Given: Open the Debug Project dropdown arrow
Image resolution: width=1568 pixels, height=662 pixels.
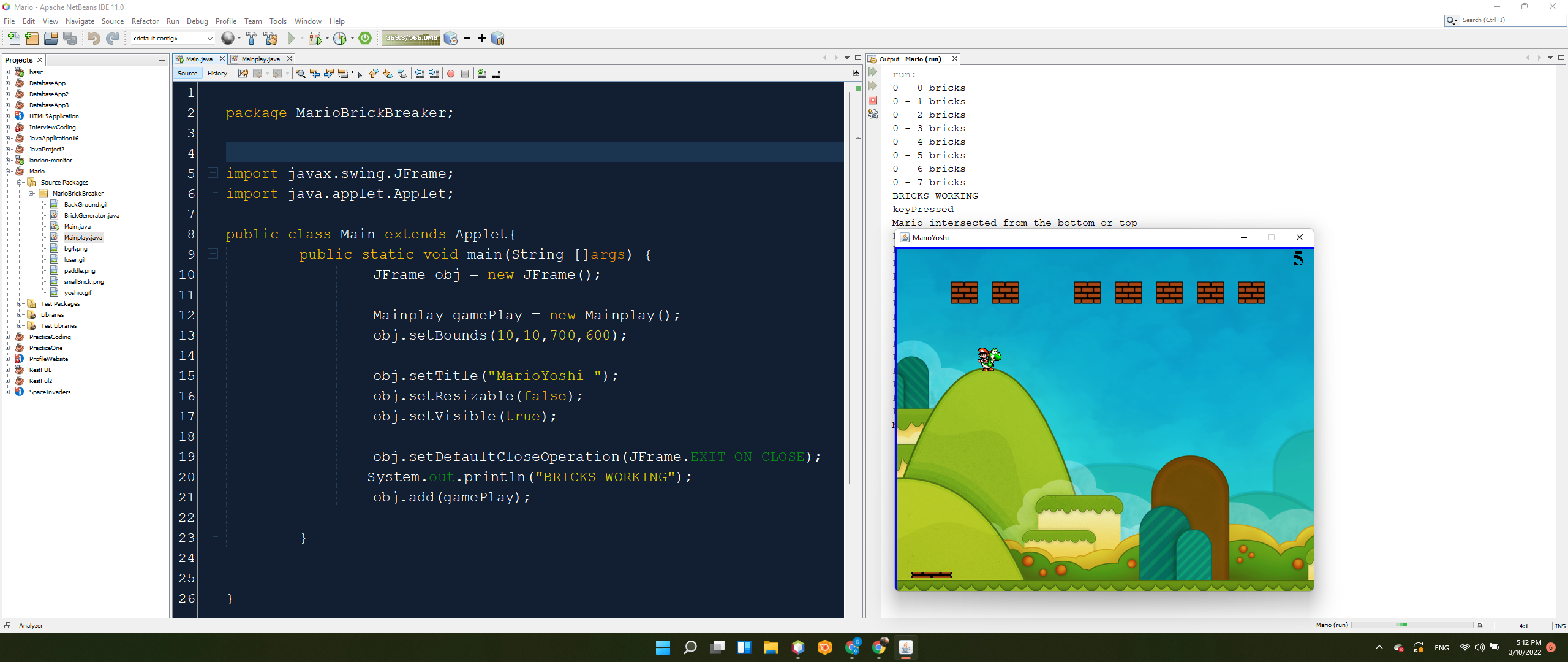Looking at the screenshot, I should click(327, 39).
